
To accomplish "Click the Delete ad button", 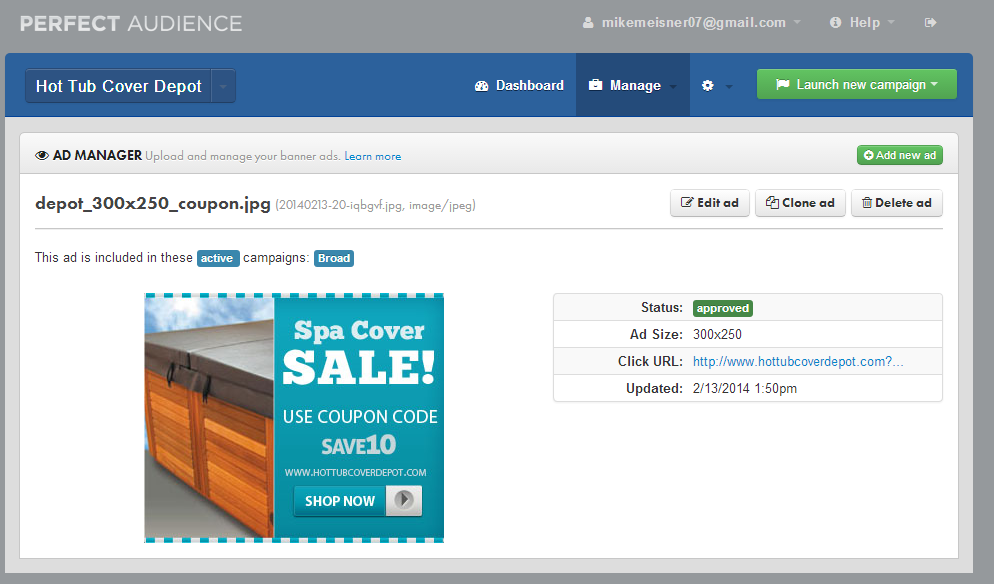I will [x=896, y=203].
